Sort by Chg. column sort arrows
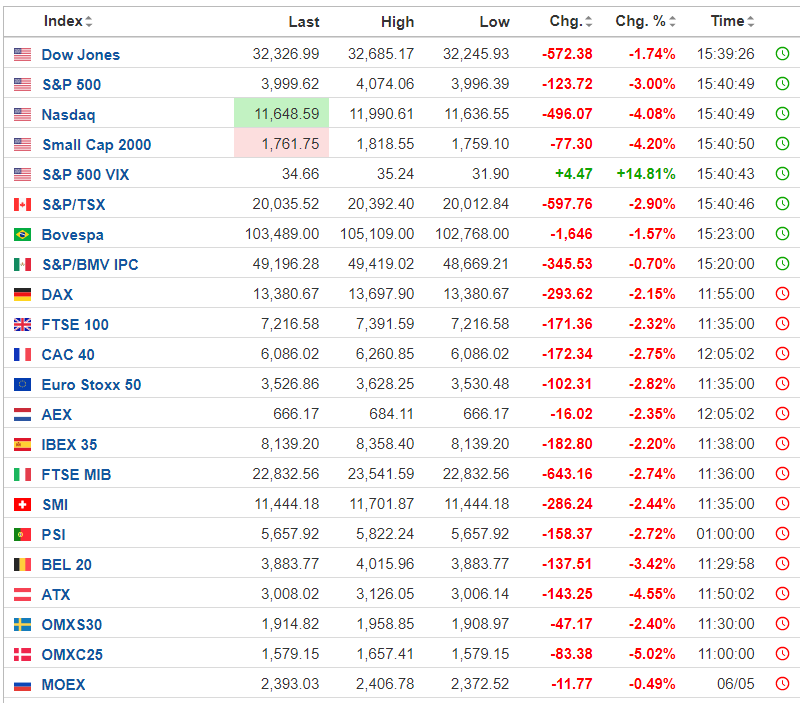Viewport: 800px width, 703px height. [x=588, y=21]
